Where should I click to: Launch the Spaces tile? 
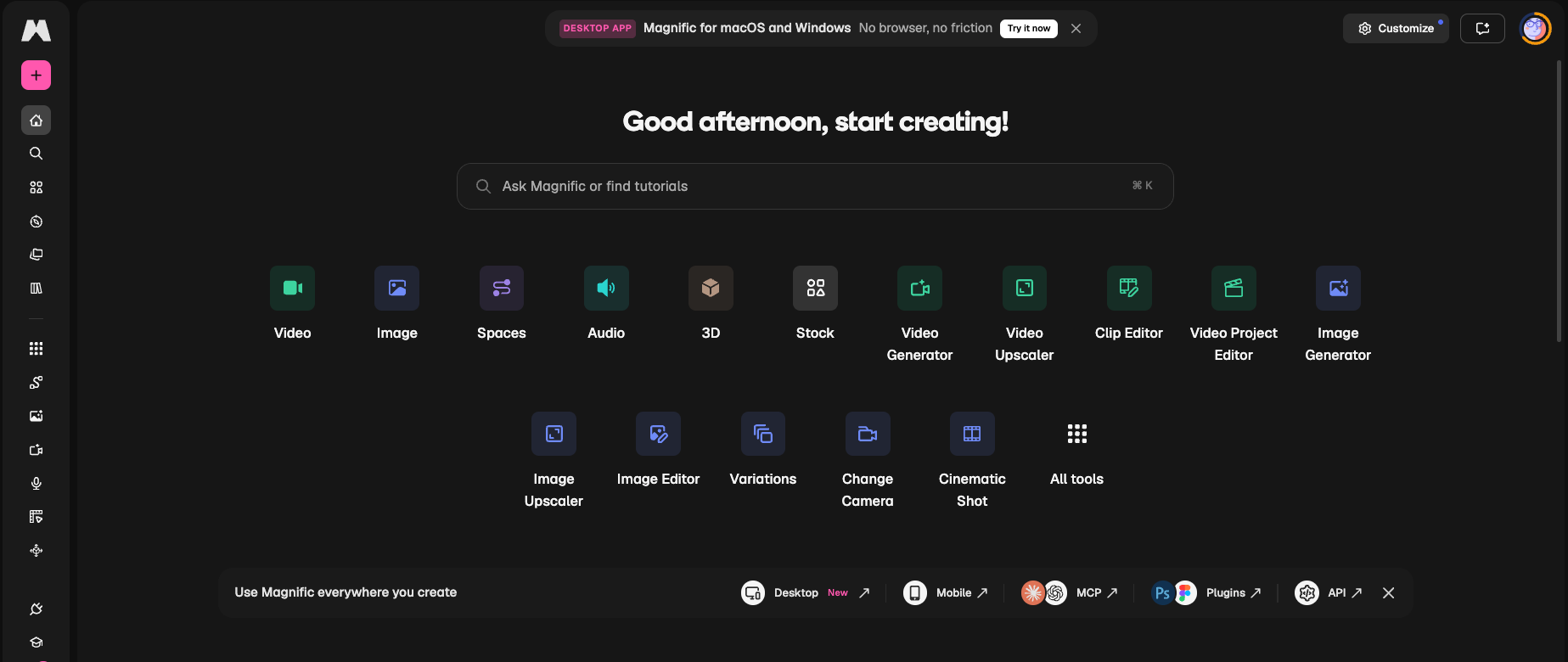click(502, 304)
